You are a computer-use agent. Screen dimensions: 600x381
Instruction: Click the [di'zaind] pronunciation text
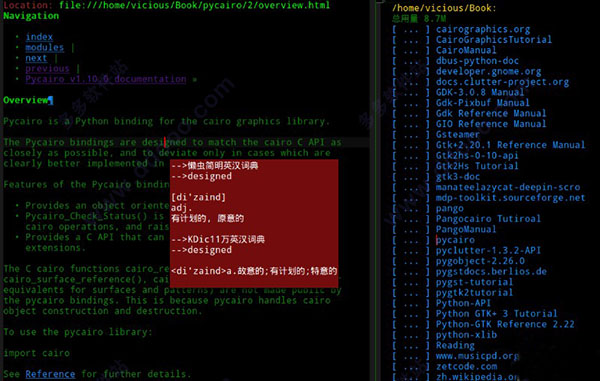click(x=199, y=197)
